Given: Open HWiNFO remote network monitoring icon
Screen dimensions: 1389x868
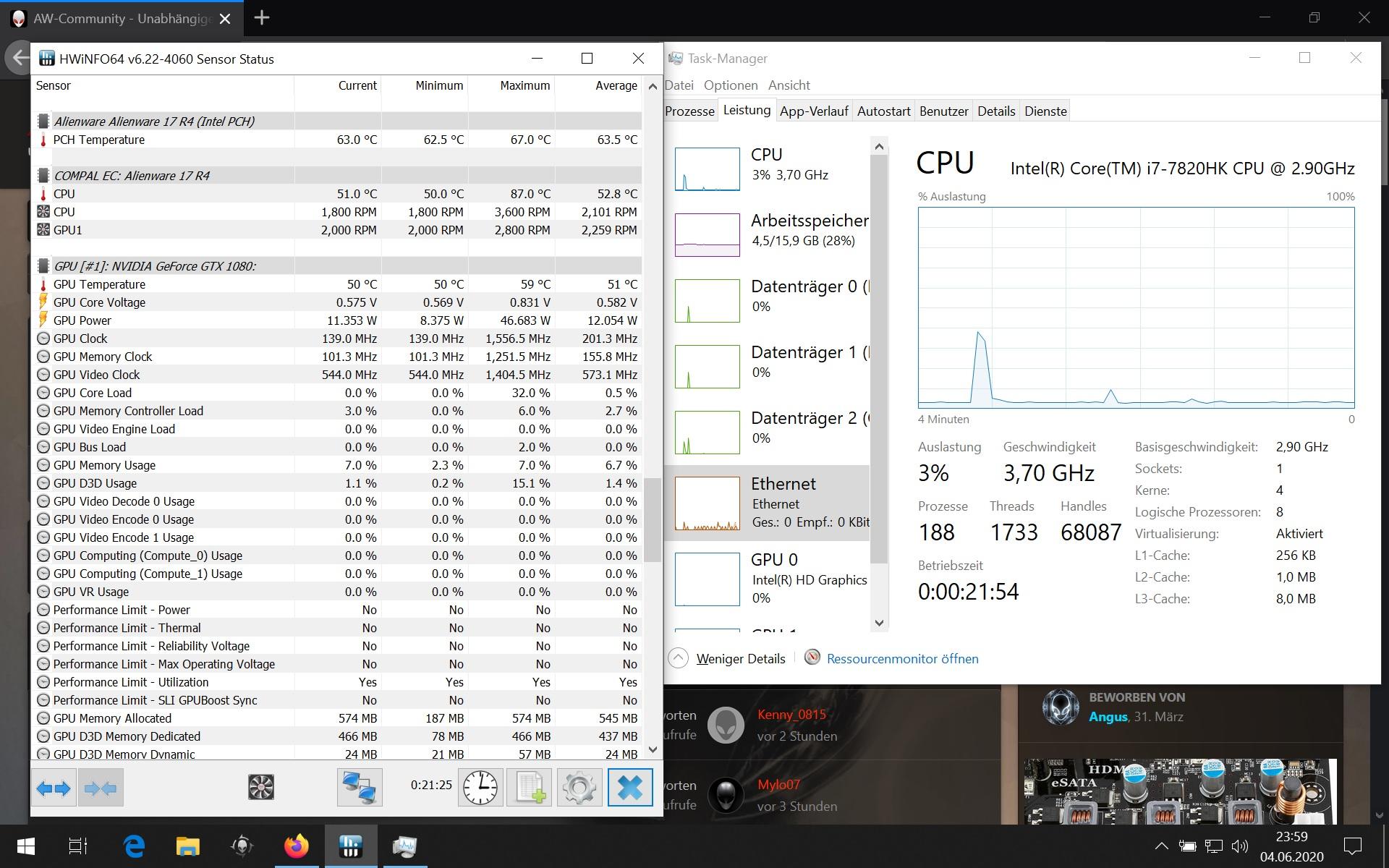Looking at the screenshot, I should [x=360, y=788].
